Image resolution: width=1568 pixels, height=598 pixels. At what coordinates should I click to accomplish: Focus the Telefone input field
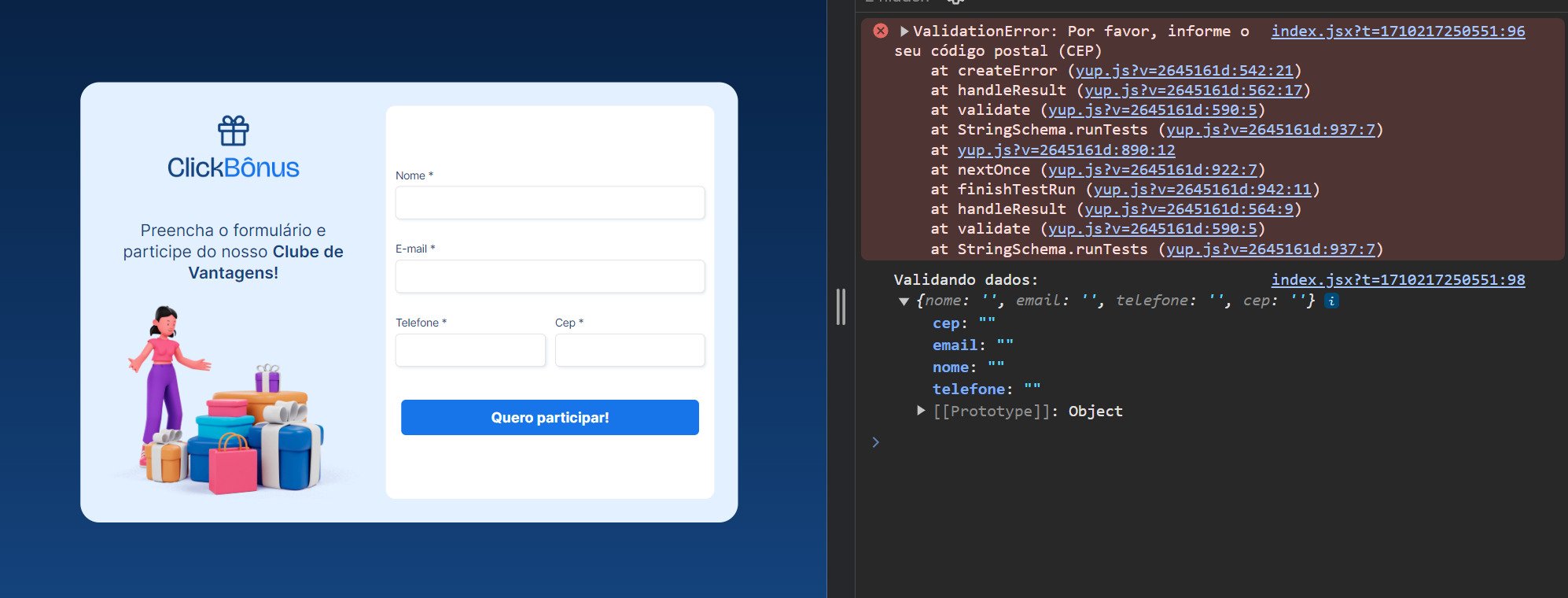click(470, 350)
